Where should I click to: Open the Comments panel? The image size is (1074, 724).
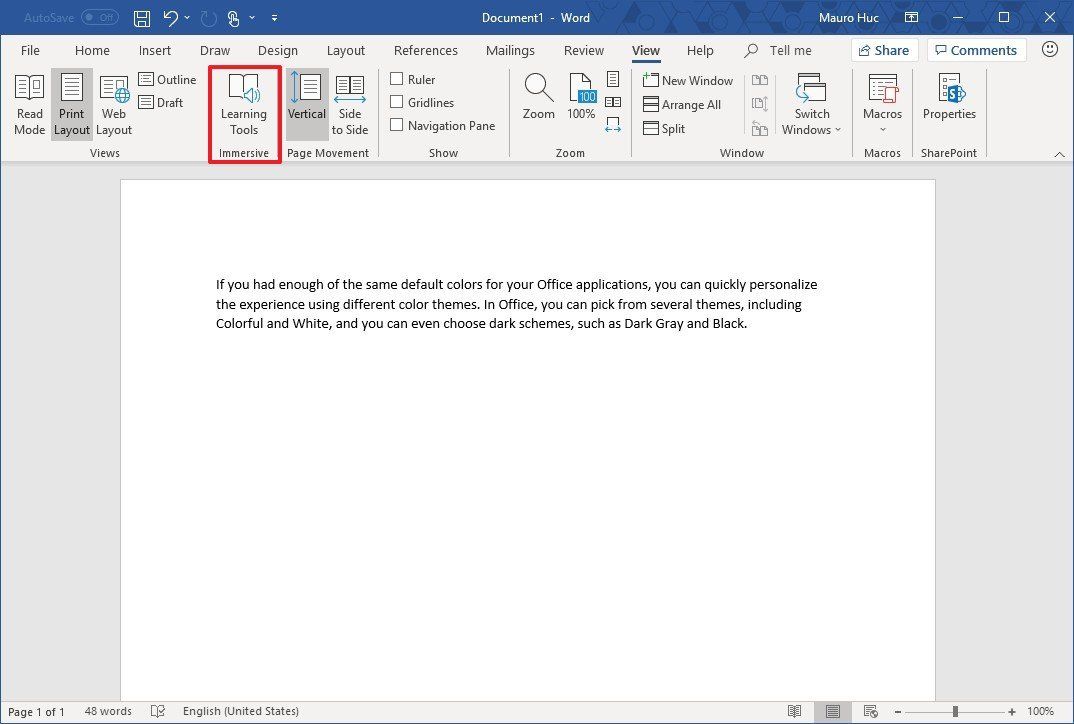[976, 50]
